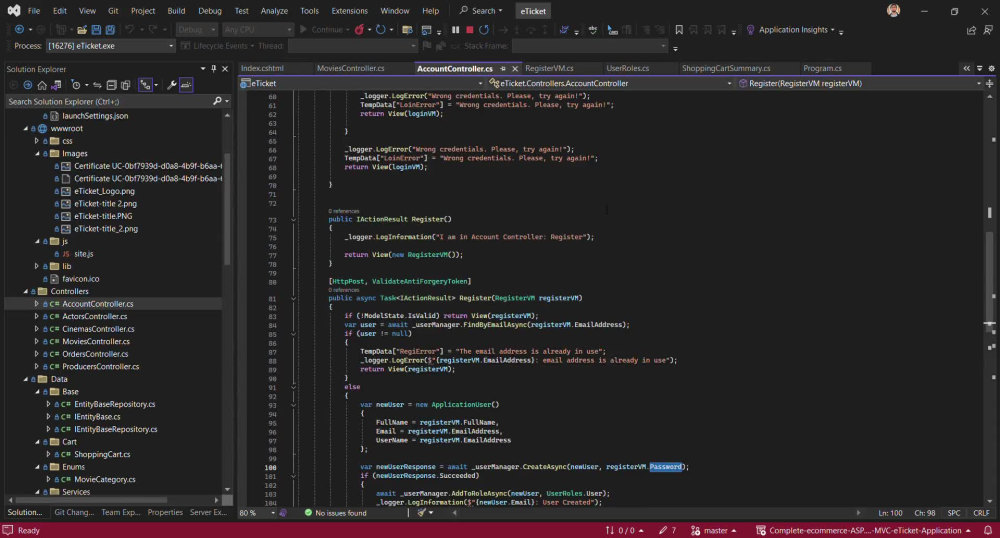Click the repository name in status bar
This screenshot has height=538, width=1000.
pyautogui.click(x=863, y=530)
